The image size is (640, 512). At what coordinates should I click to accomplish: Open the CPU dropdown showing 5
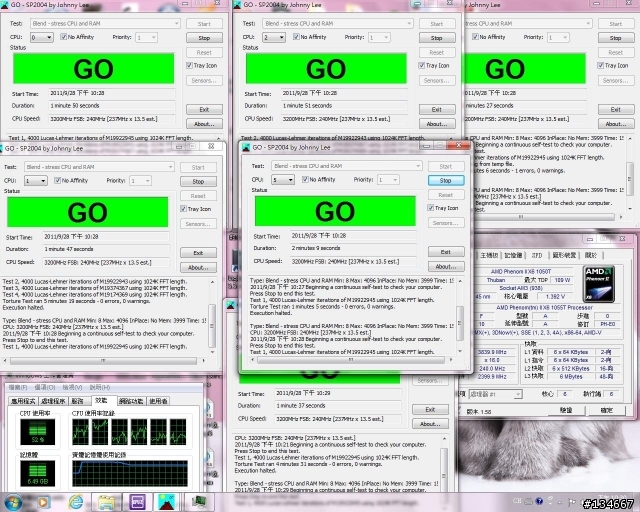point(283,180)
